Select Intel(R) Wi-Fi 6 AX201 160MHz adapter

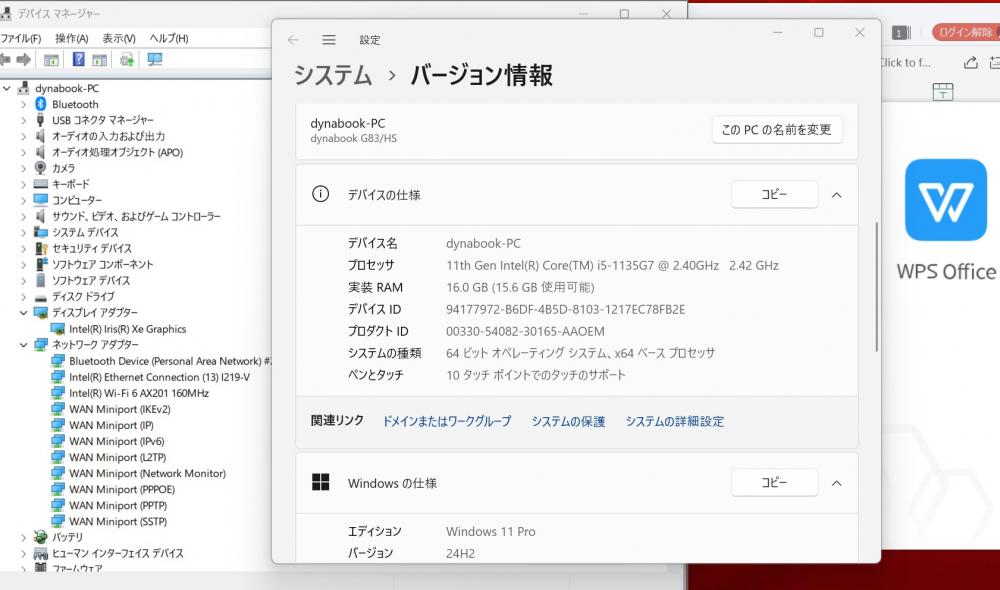139,393
